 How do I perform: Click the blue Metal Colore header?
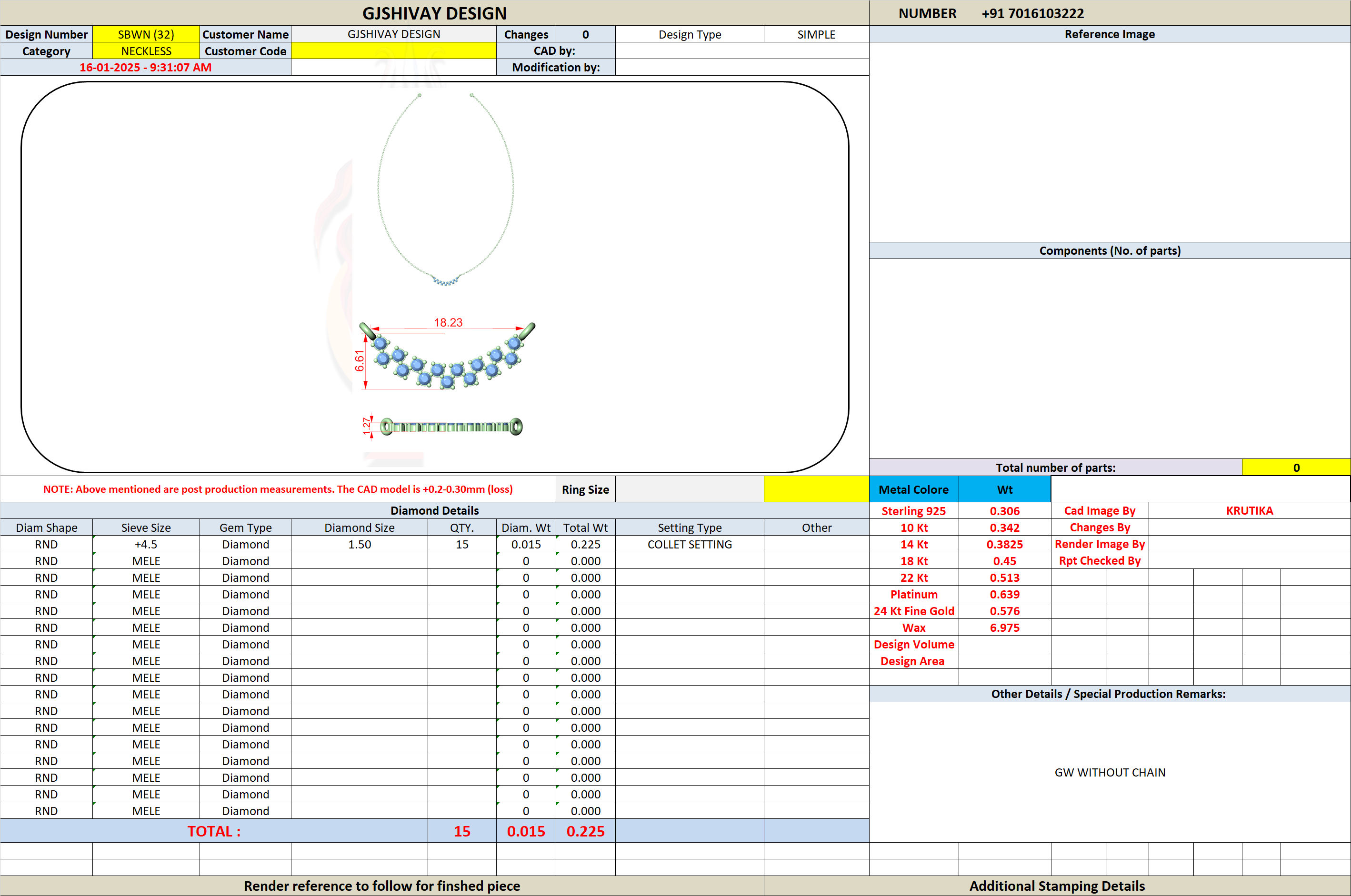pyautogui.click(x=913, y=490)
